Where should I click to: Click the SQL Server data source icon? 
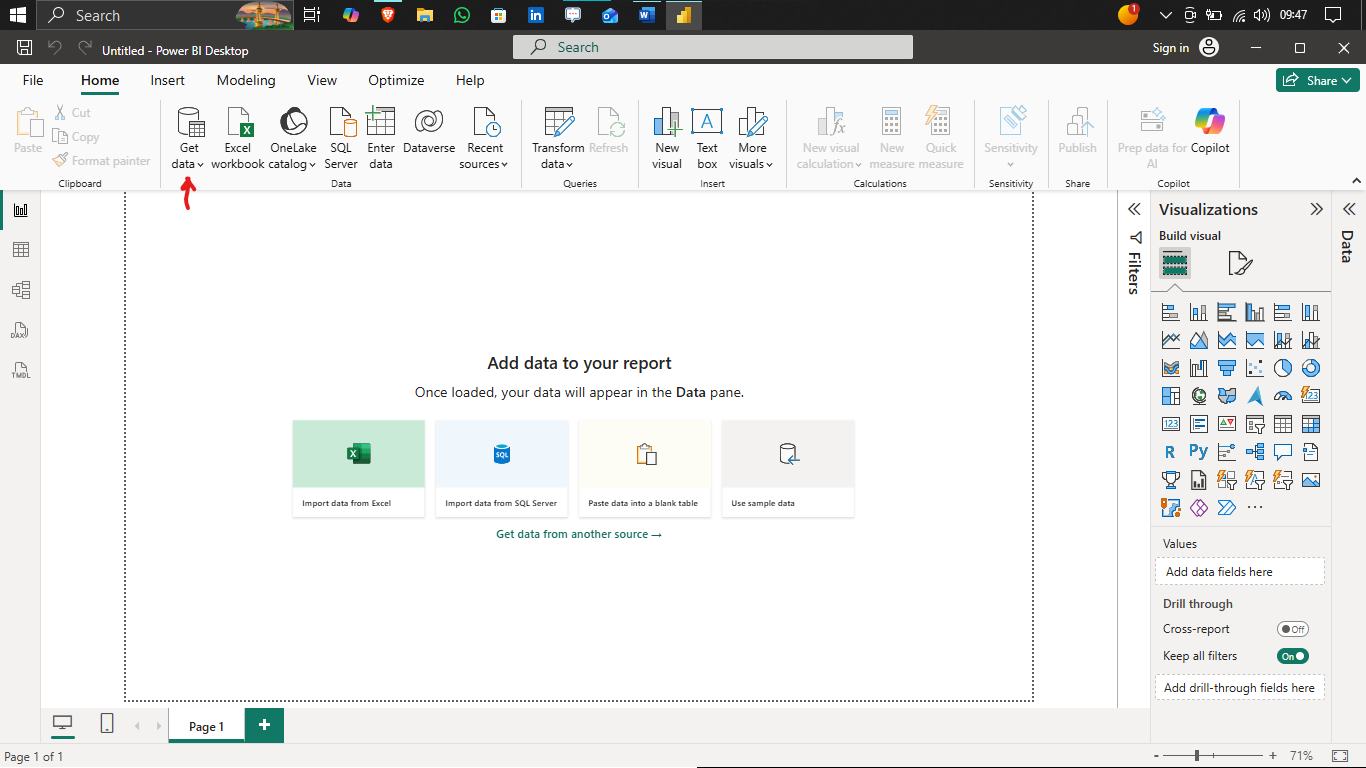341,138
